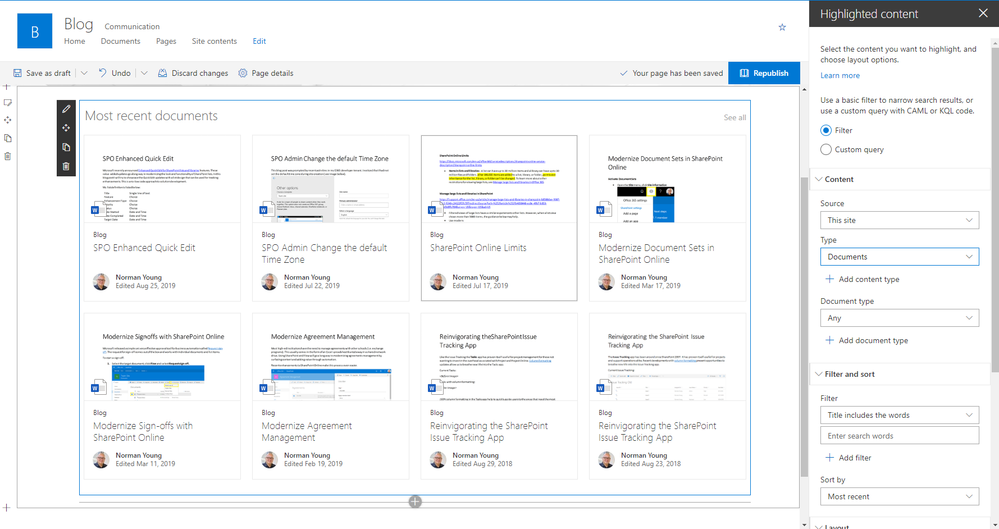Screen dimensions: 999x529
Task: Click the plus icon at top of left rail
Action: [x=6, y=87]
